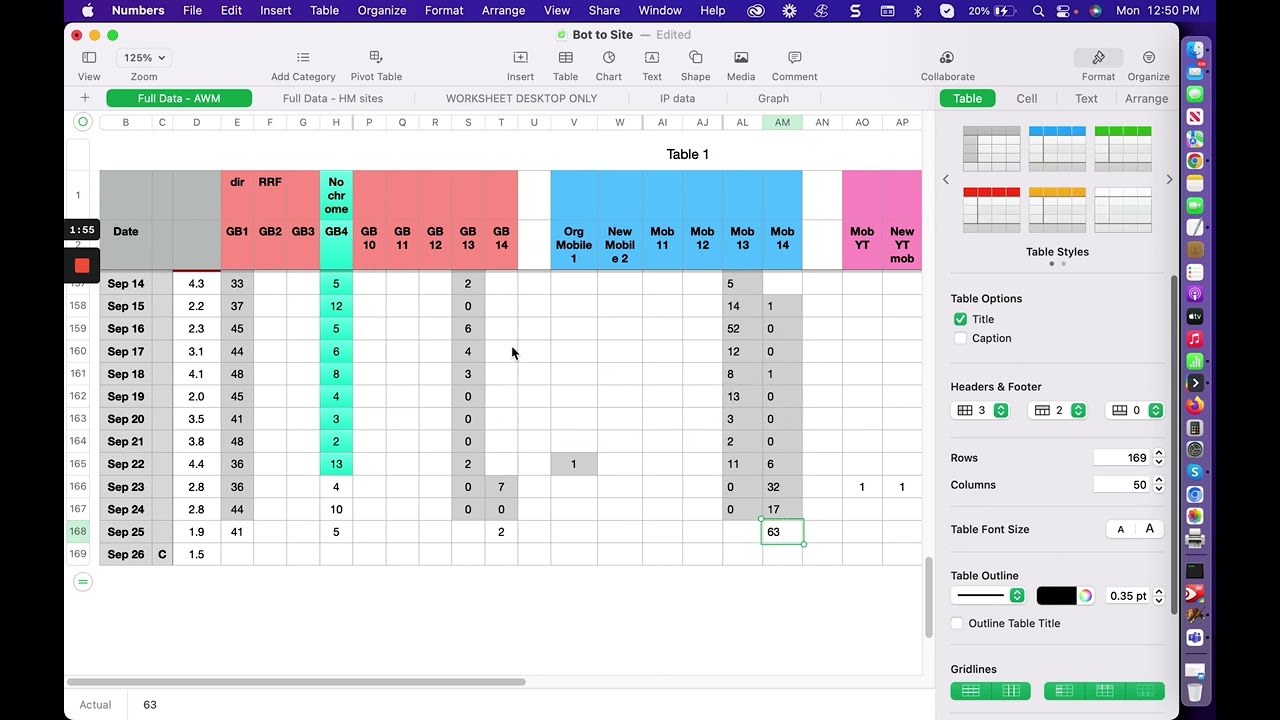Click the Rows value field
The width and height of the screenshot is (1280, 720).
click(x=1121, y=458)
